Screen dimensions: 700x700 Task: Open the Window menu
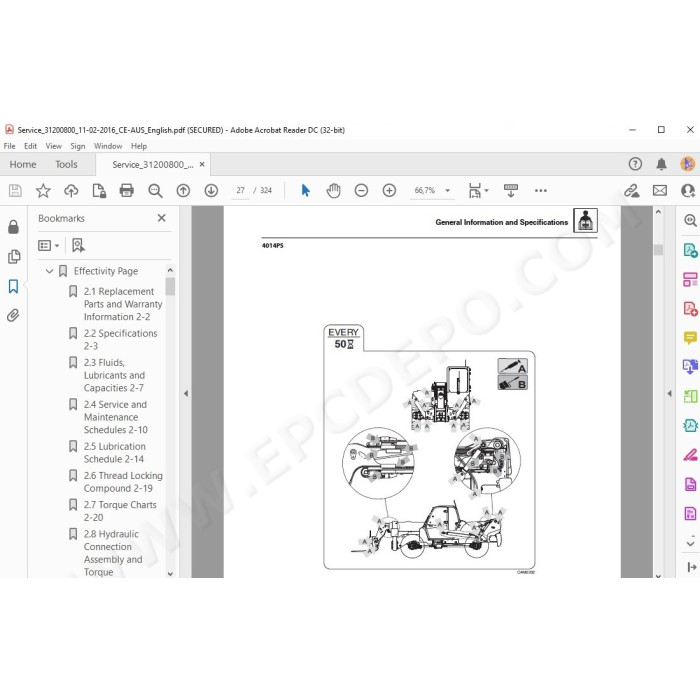coord(108,146)
